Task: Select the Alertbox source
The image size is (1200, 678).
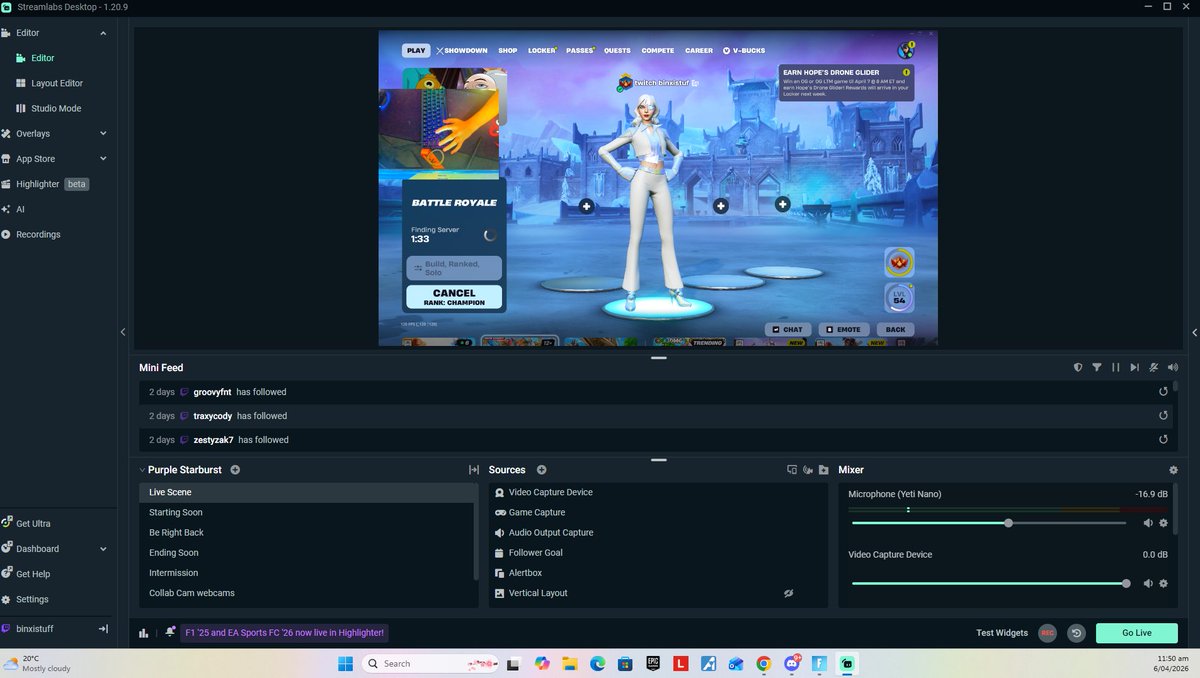Action: tap(658, 573)
